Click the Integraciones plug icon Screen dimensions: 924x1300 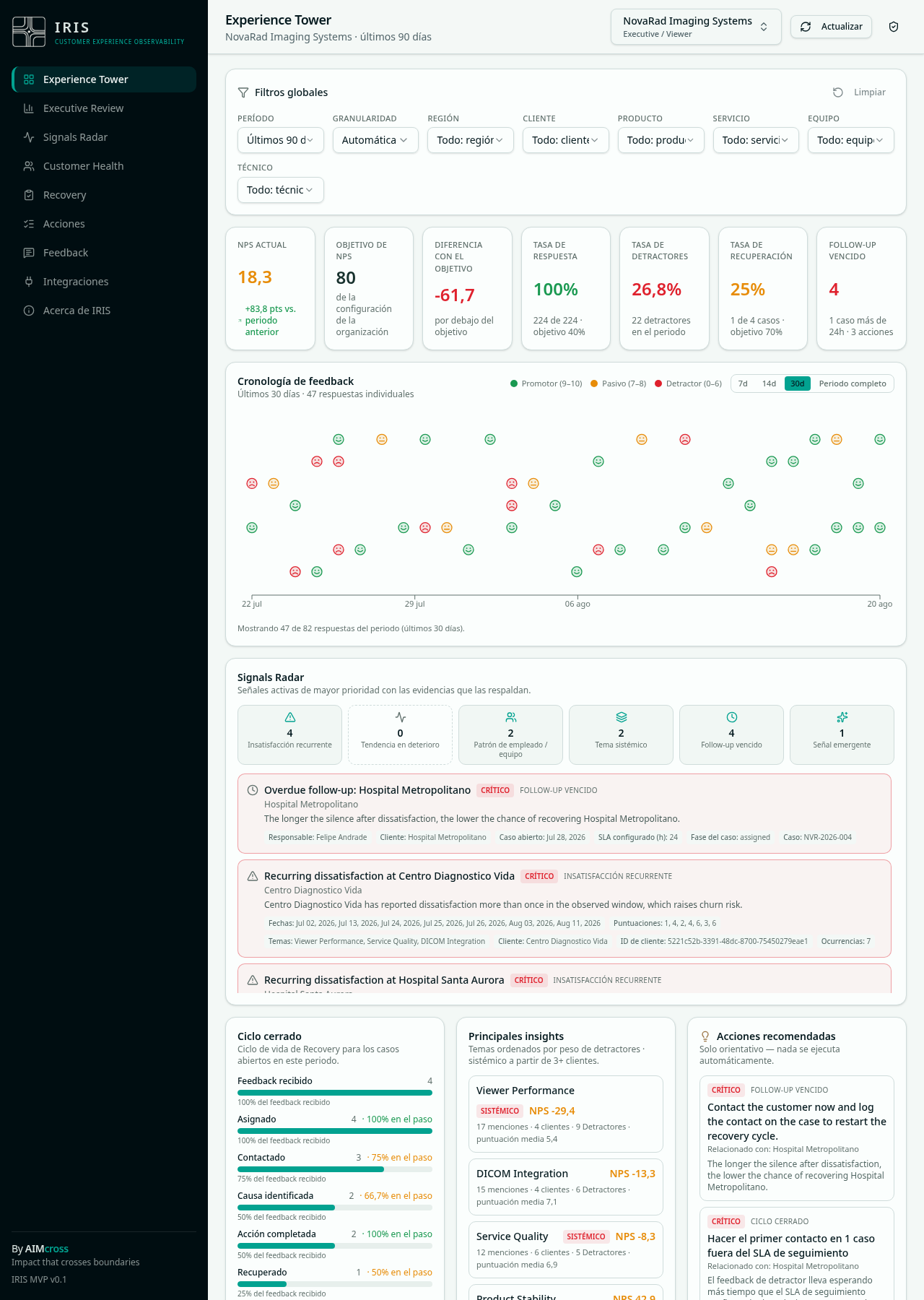(x=29, y=282)
